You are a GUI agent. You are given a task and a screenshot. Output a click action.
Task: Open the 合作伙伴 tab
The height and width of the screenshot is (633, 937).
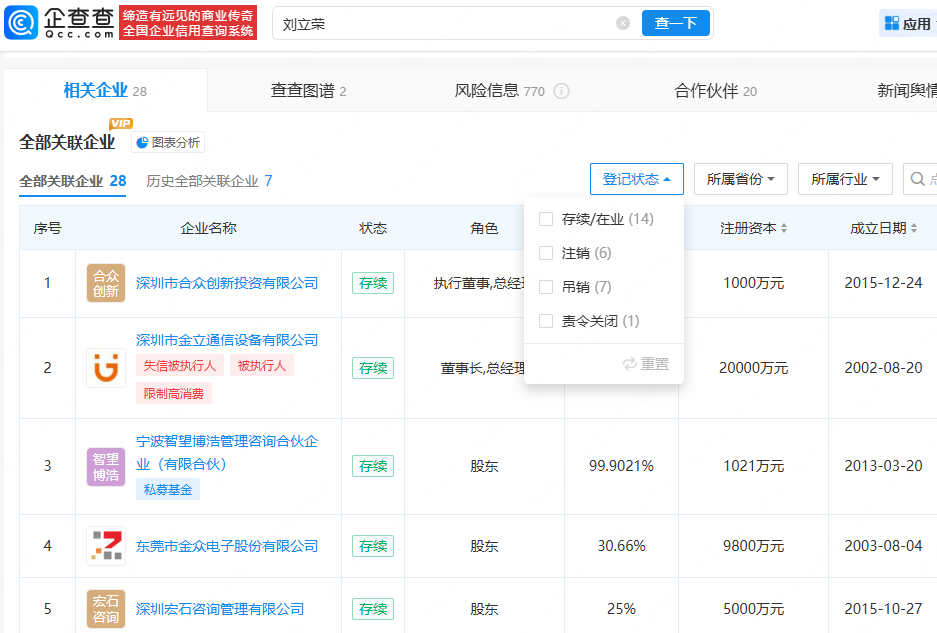tap(715, 91)
